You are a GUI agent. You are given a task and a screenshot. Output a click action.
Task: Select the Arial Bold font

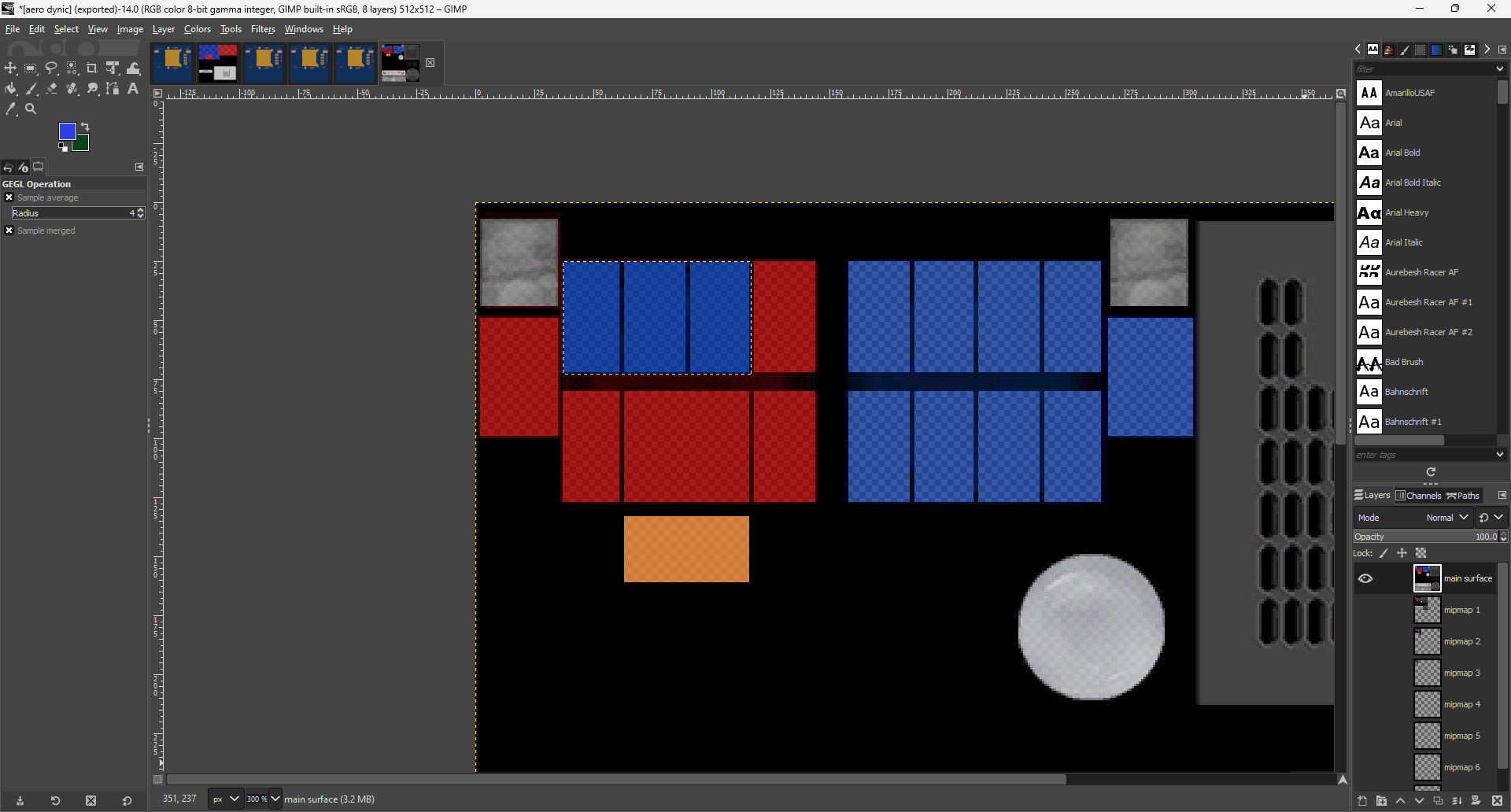(1402, 153)
